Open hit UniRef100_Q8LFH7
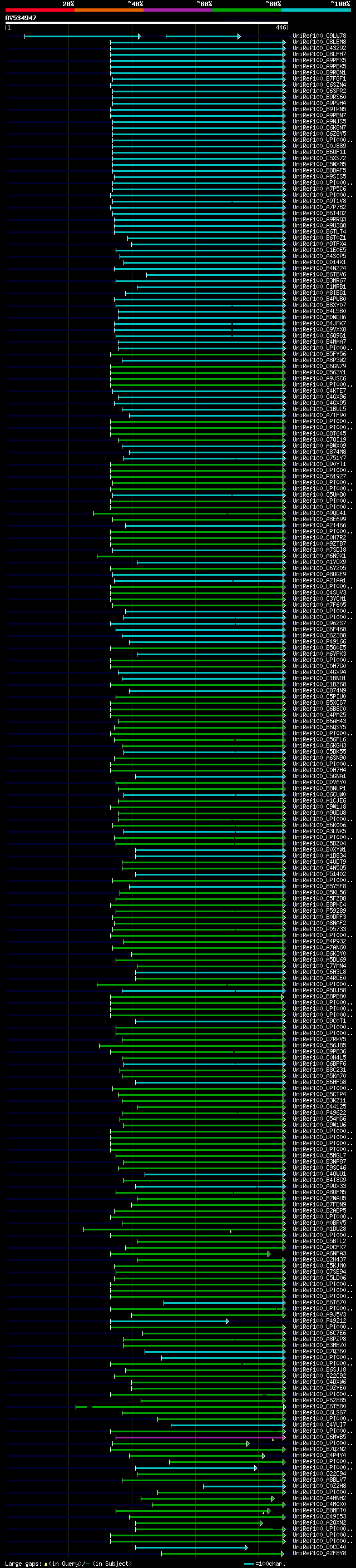Viewport: 356px width, 1568px height. pyautogui.click(x=319, y=55)
